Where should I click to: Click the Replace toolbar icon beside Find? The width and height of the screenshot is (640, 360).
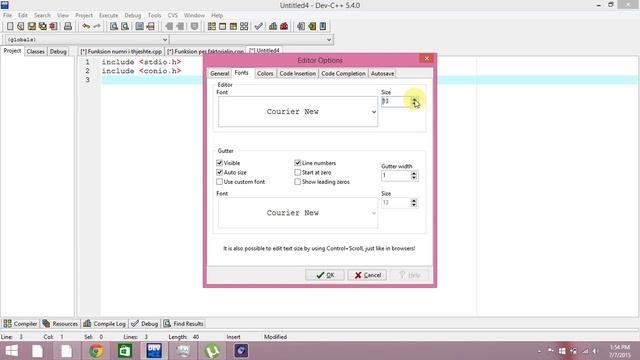point(125,27)
